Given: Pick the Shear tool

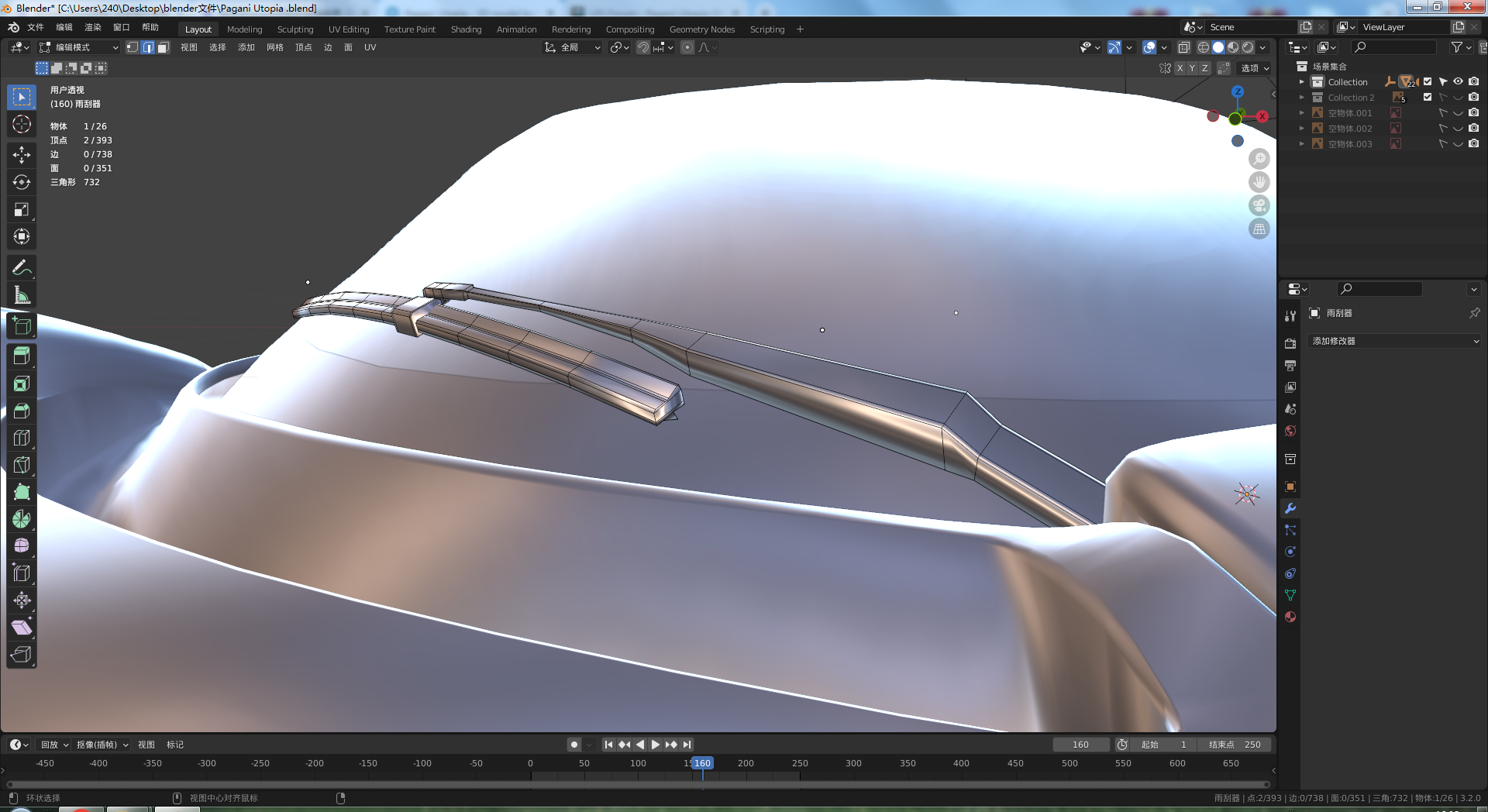Looking at the screenshot, I should 22,628.
